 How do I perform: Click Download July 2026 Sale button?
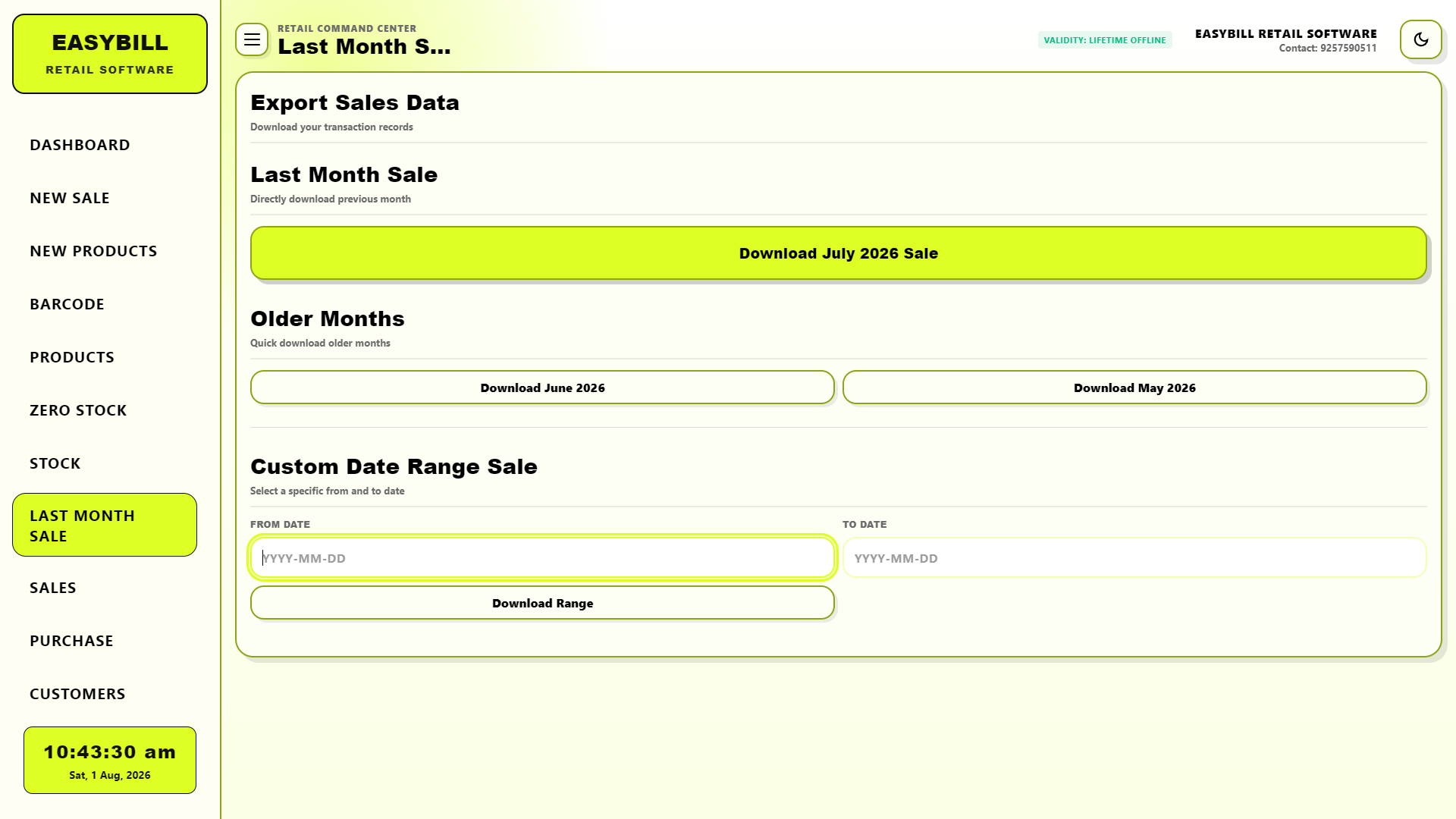839,253
